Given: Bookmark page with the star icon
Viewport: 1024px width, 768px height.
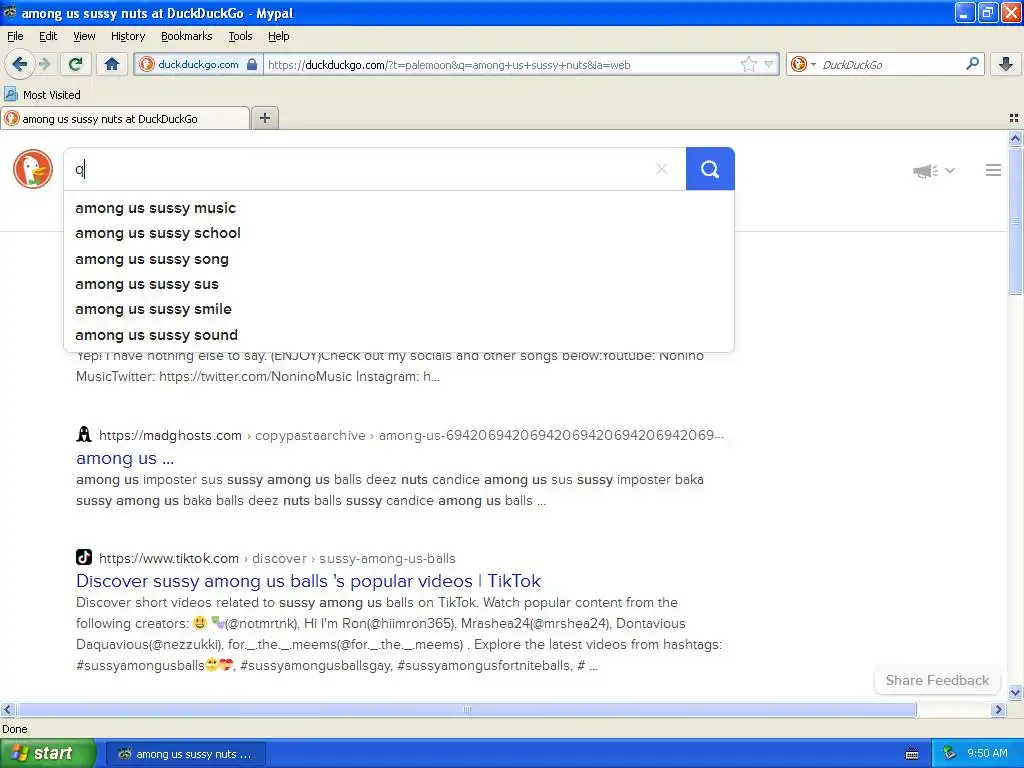Looking at the screenshot, I should pyautogui.click(x=749, y=64).
